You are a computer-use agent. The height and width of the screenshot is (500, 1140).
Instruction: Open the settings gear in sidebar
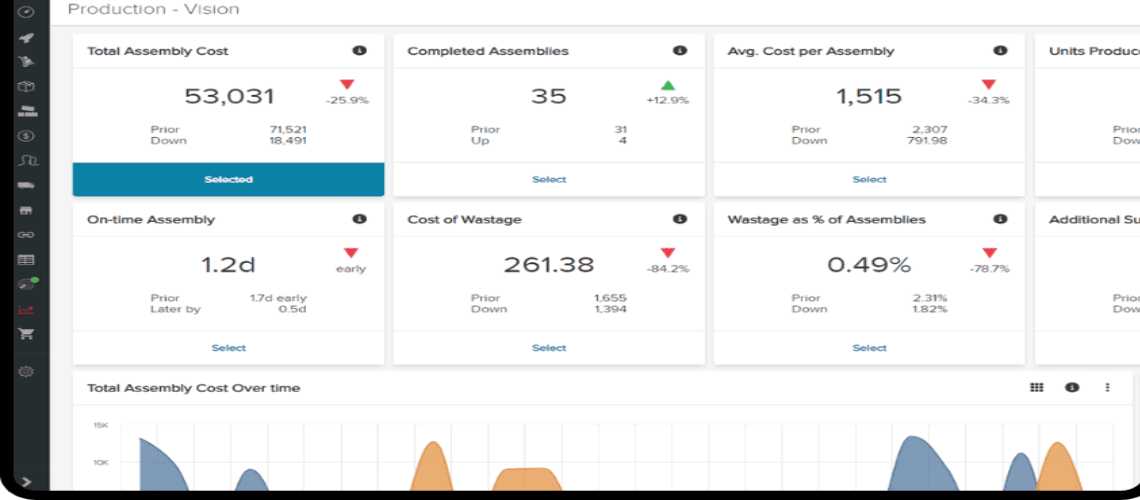tap(27, 372)
